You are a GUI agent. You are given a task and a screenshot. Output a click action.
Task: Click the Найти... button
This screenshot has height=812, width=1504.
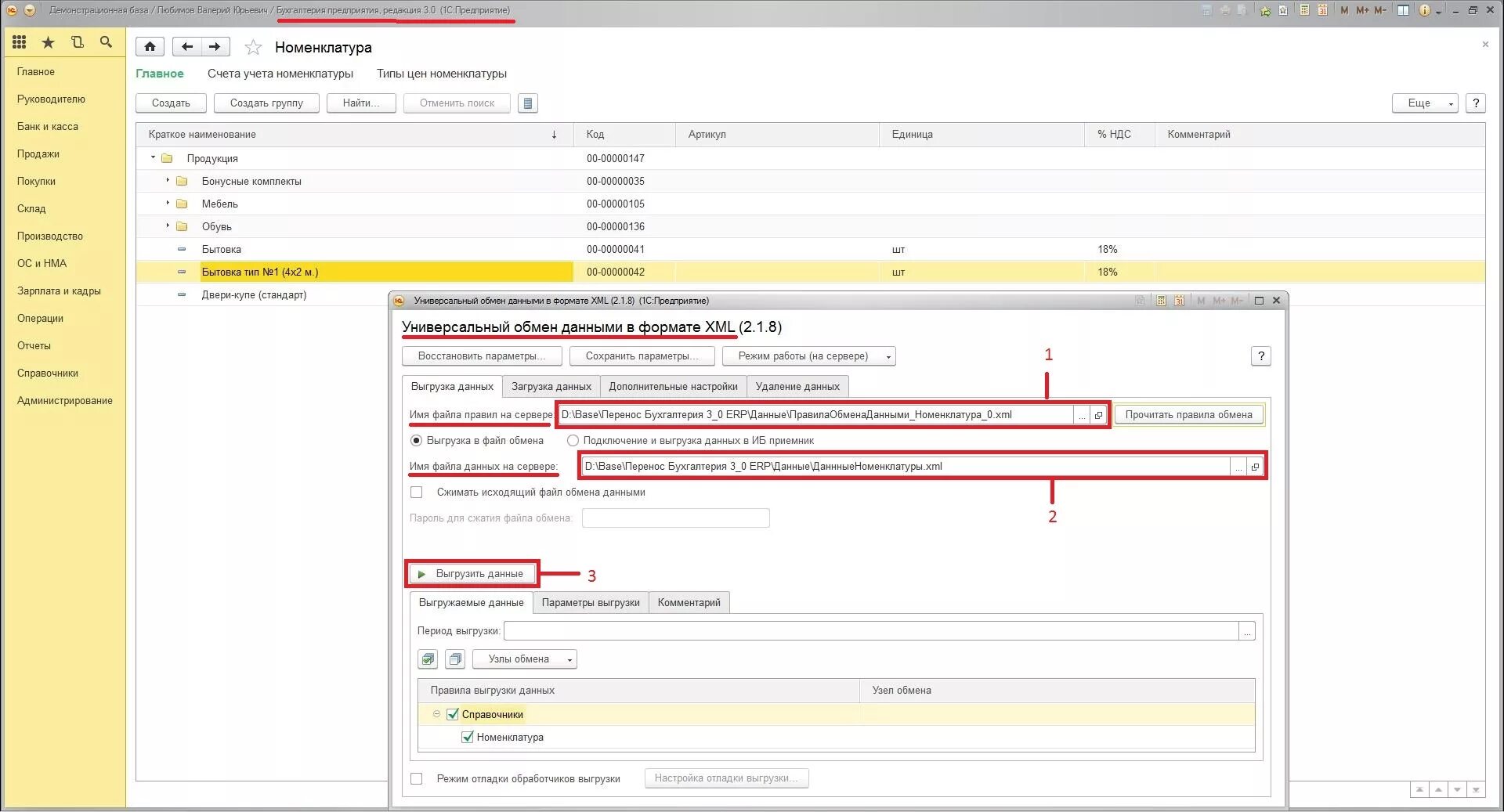361,103
